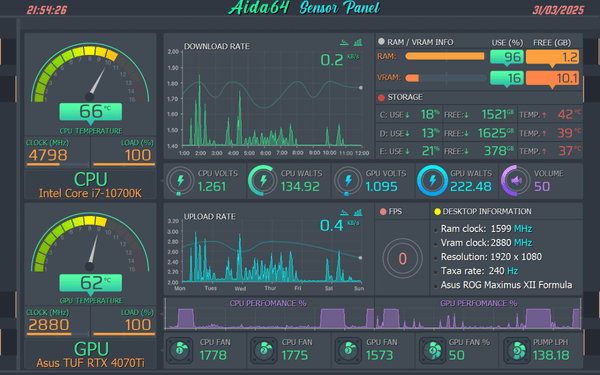
Task: Click the line chart icon in Download Rate
Action: (x=344, y=42)
